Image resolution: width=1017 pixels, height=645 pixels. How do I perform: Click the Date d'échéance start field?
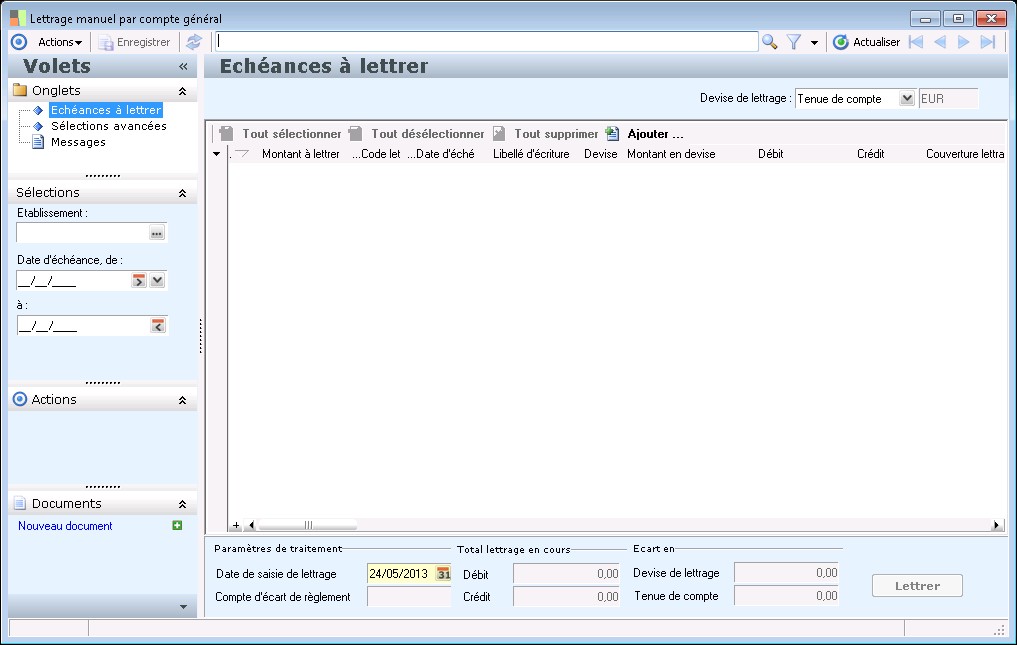point(73,280)
